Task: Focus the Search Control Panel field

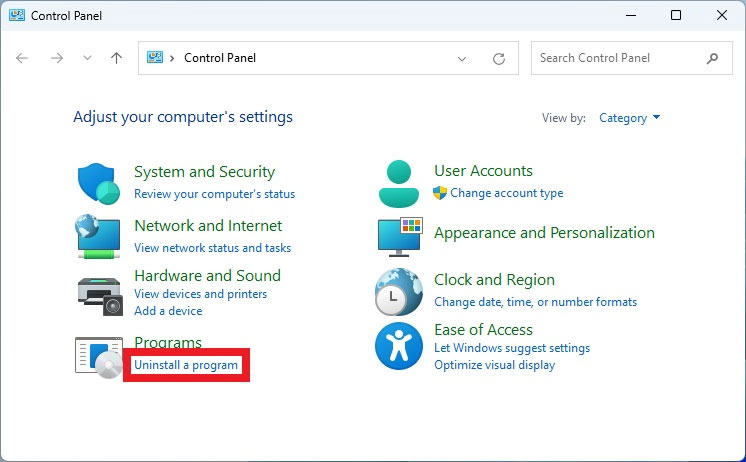Action: click(632, 58)
